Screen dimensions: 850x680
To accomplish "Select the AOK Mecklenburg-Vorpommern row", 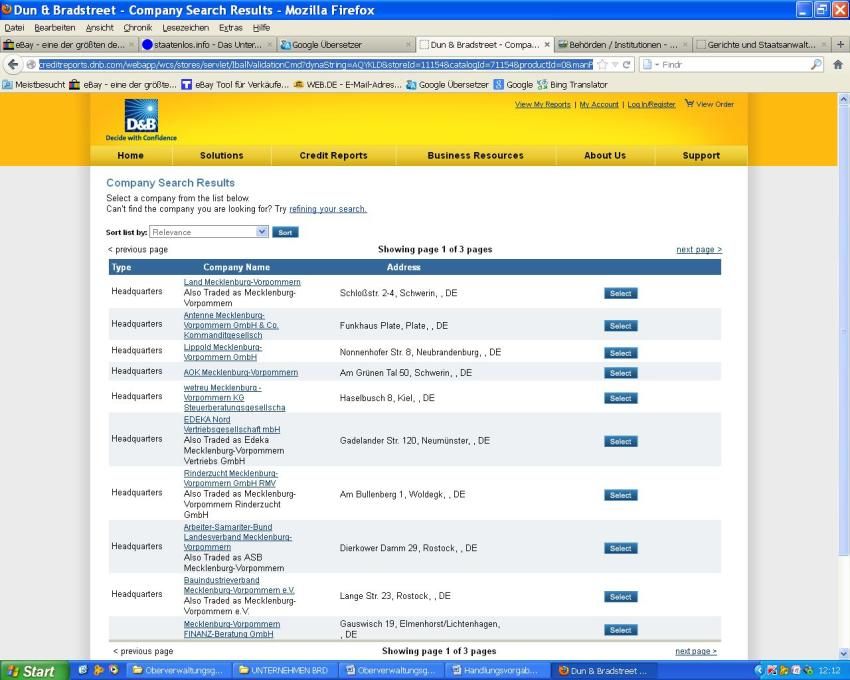I will click(621, 373).
